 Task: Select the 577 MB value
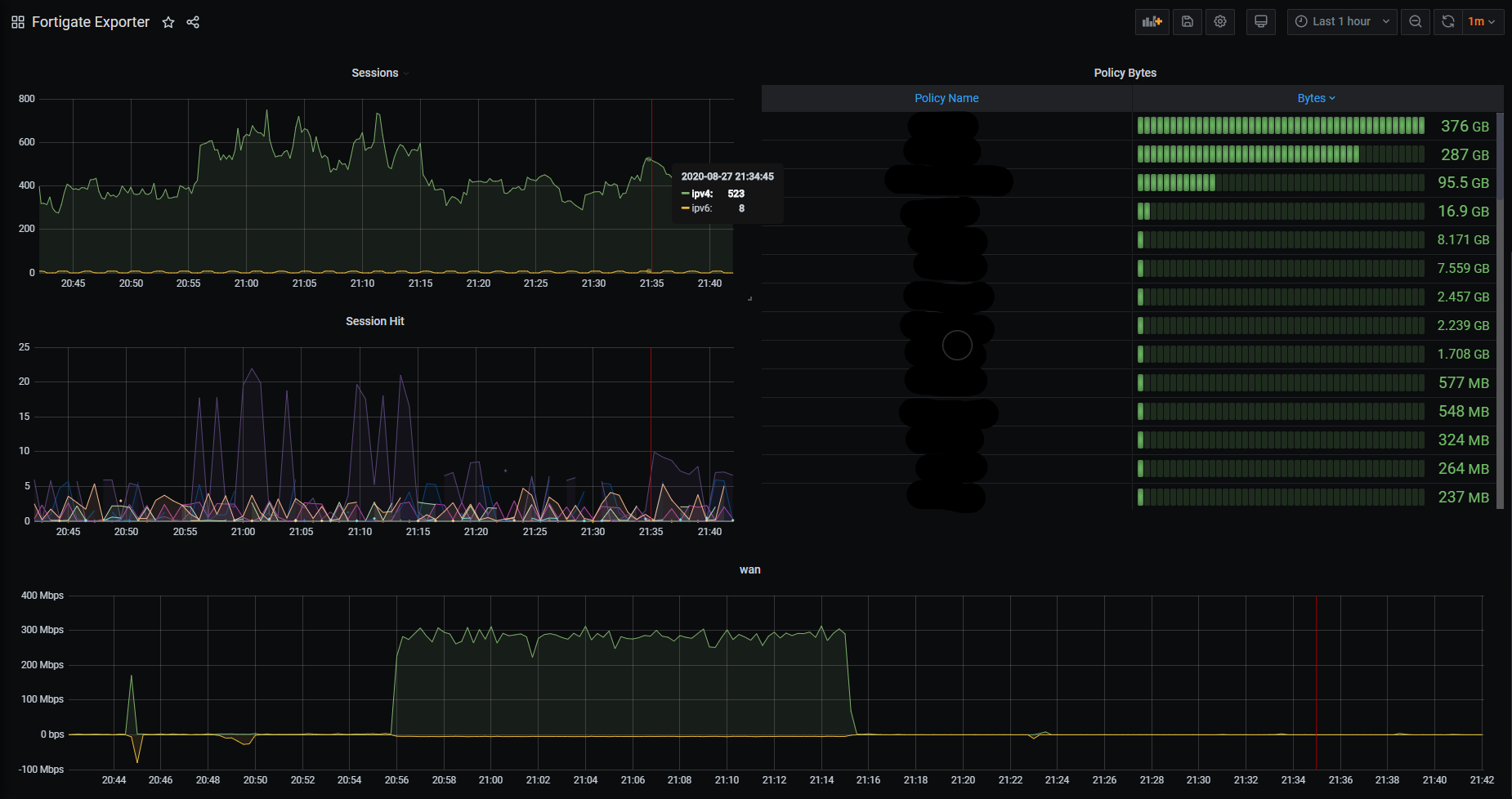pos(1464,383)
